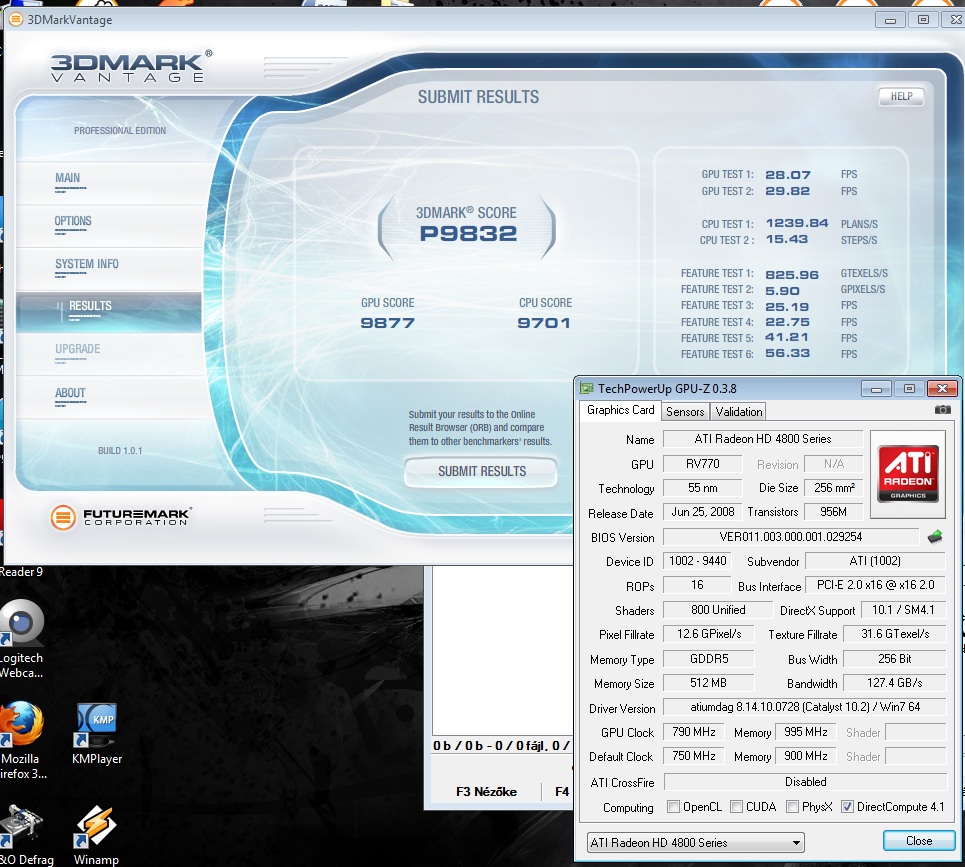Open the Winamp desktop shortcut
965x867 pixels.
click(96, 835)
